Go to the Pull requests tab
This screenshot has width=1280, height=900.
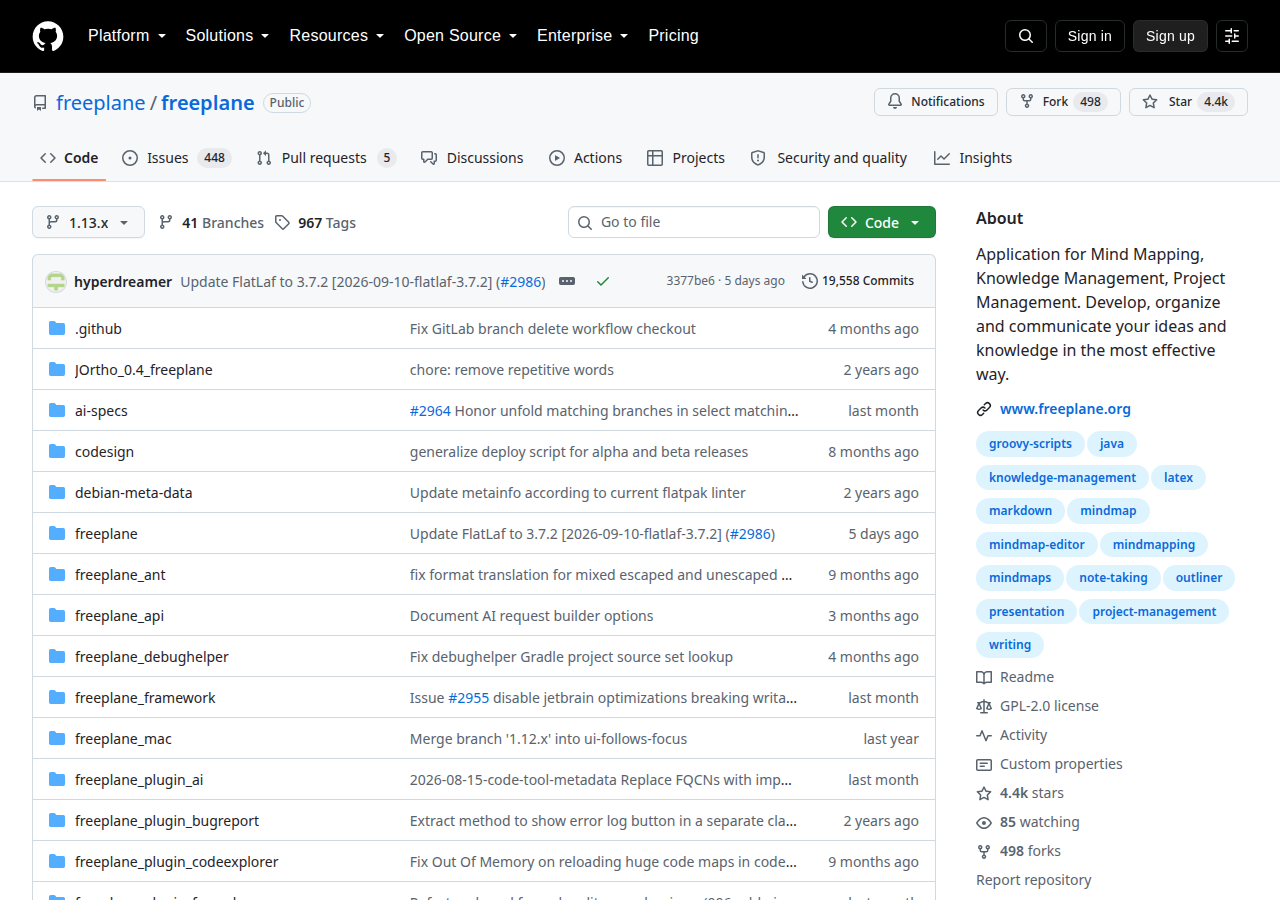point(326,158)
